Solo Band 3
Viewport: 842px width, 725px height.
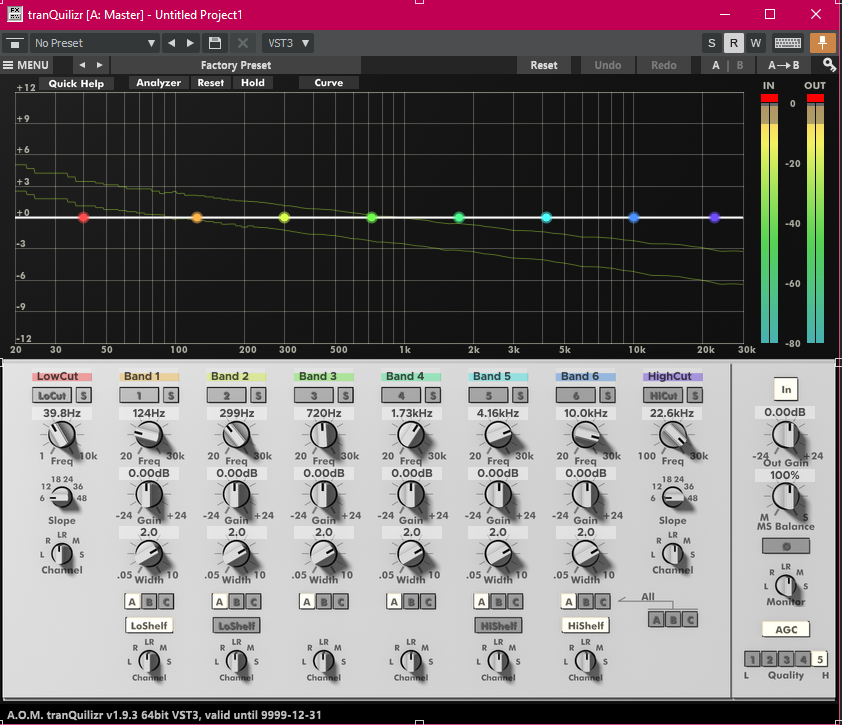click(x=345, y=396)
